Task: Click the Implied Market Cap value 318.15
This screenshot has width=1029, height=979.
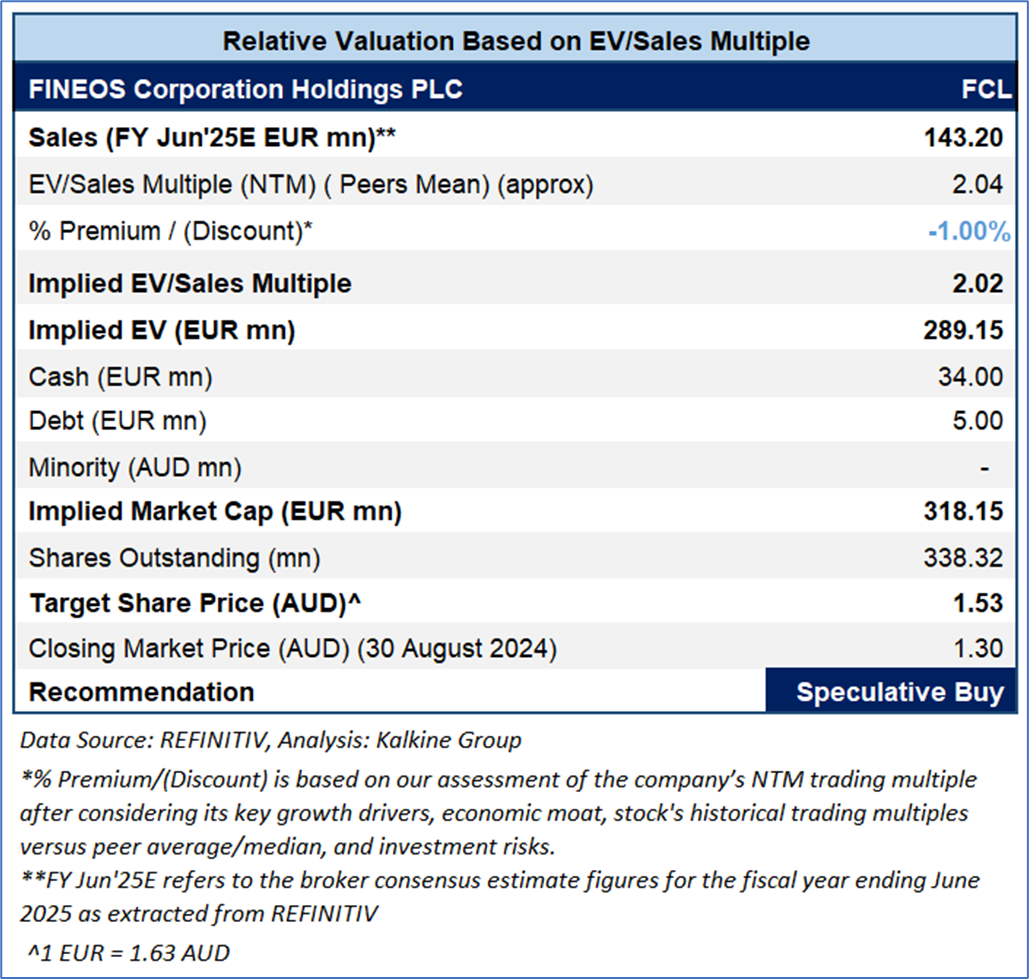Action: (x=963, y=512)
